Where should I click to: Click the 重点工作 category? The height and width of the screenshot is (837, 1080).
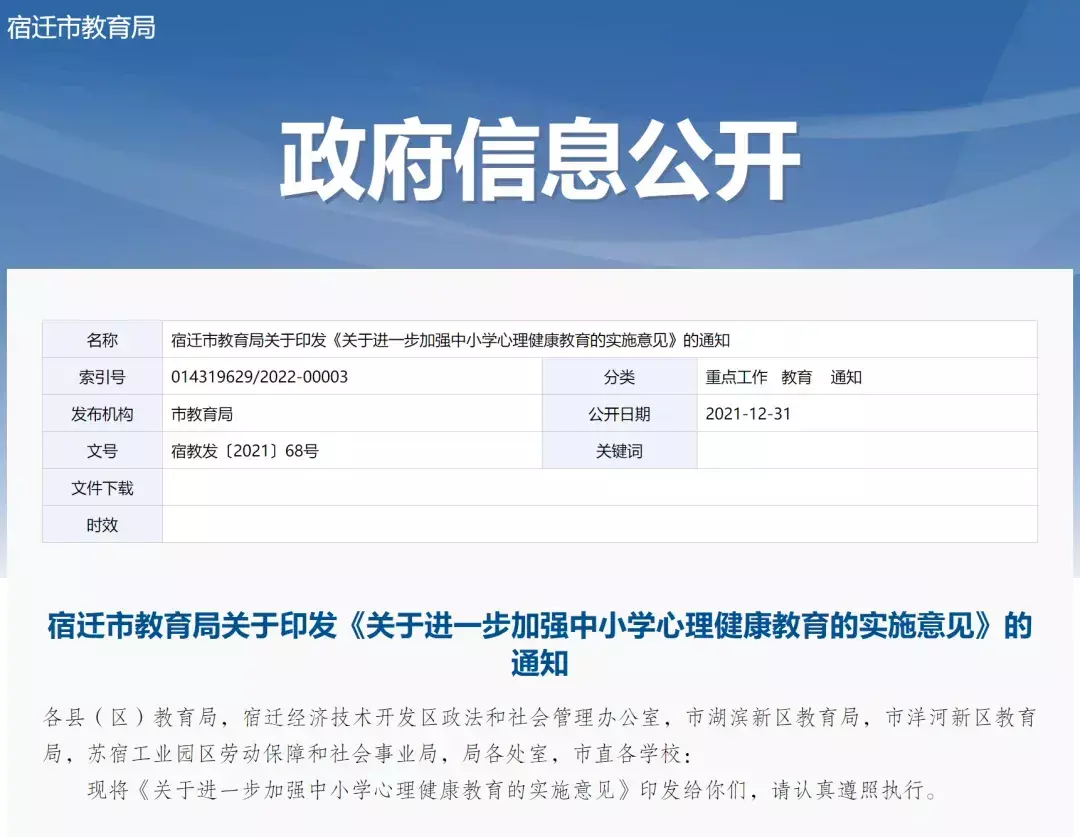tap(736, 377)
